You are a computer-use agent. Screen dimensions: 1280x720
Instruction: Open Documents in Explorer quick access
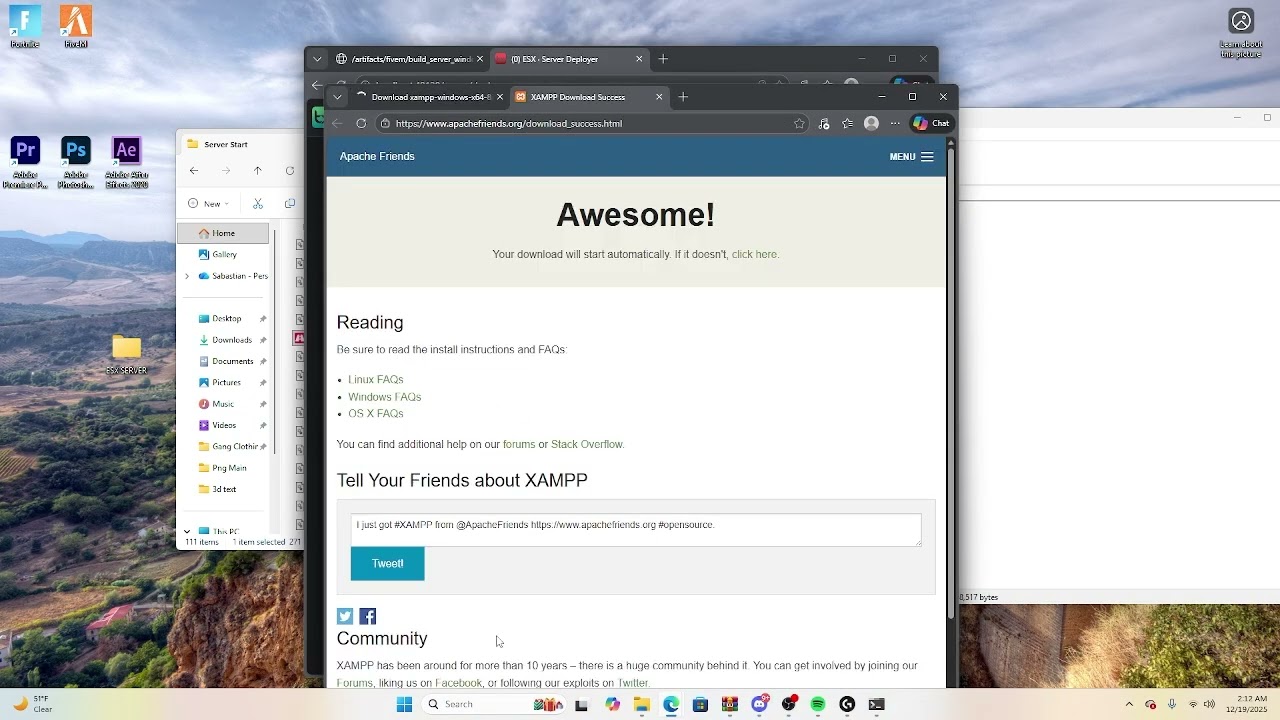click(x=233, y=361)
